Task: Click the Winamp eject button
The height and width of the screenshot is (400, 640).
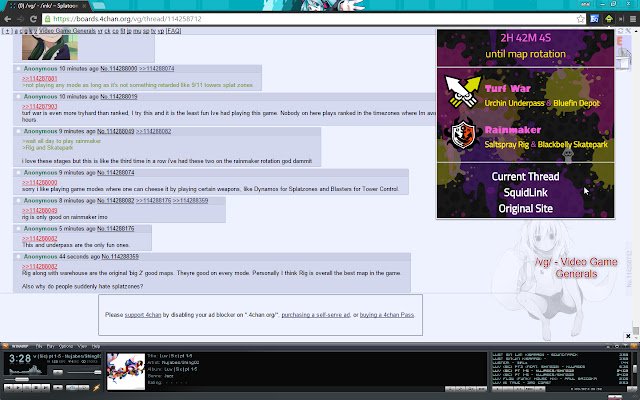Action: 58,387
